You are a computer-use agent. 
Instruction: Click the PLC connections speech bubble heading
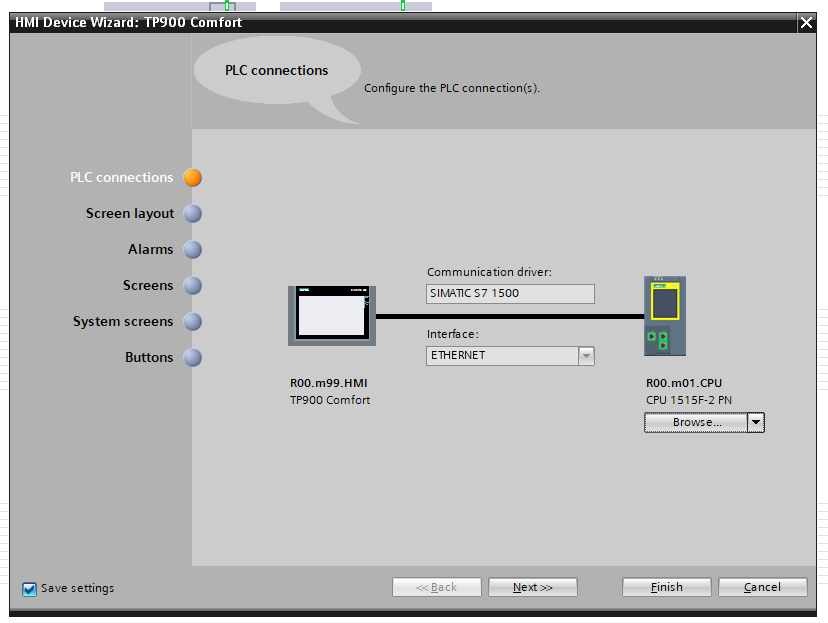pyautogui.click(x=276, y=70)
